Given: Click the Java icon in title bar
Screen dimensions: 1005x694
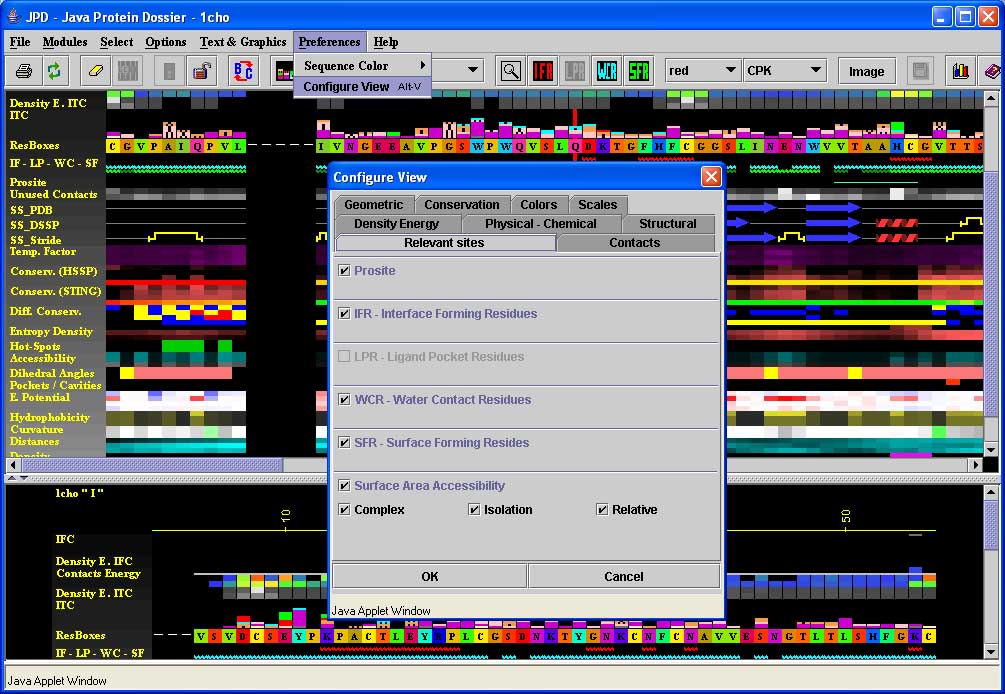Looking at the screenshot, I should [14, 16].
